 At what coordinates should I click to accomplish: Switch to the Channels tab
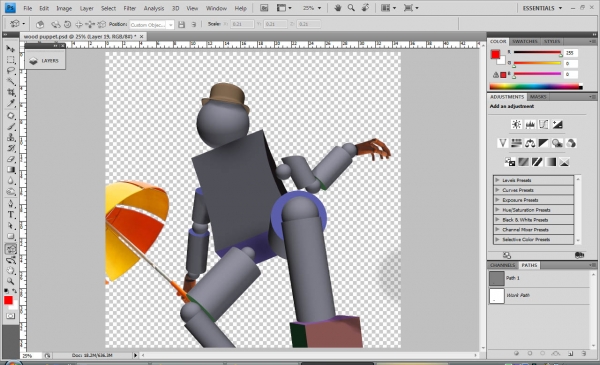[x=502, y=265]
